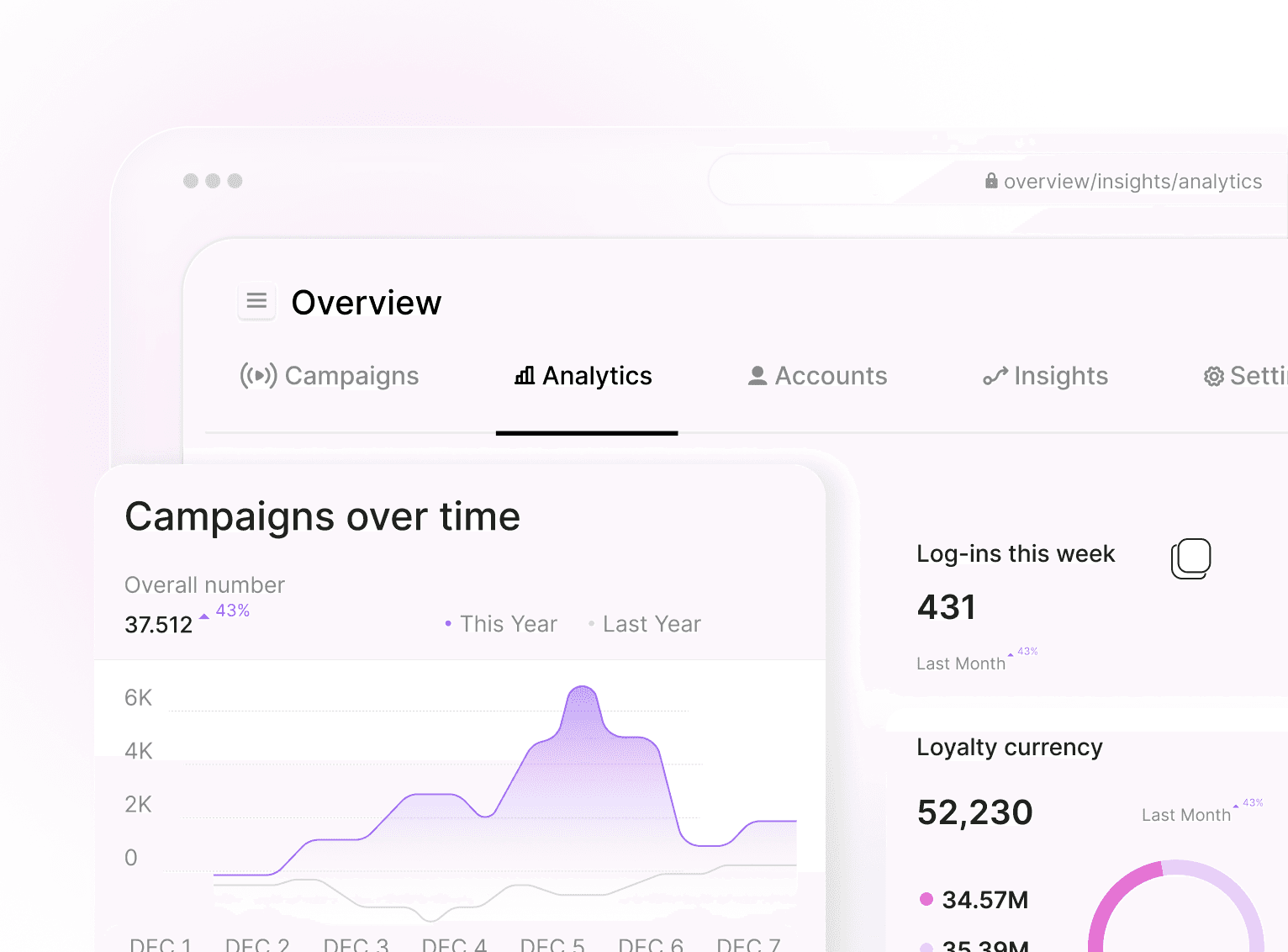Click the Analytics bar chart icon
This screenshot has height=952, width=1288.
point(525,375)
